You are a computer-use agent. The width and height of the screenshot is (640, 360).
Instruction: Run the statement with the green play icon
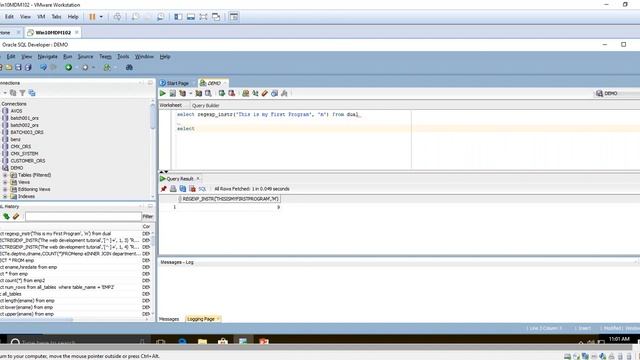point(162,93)
